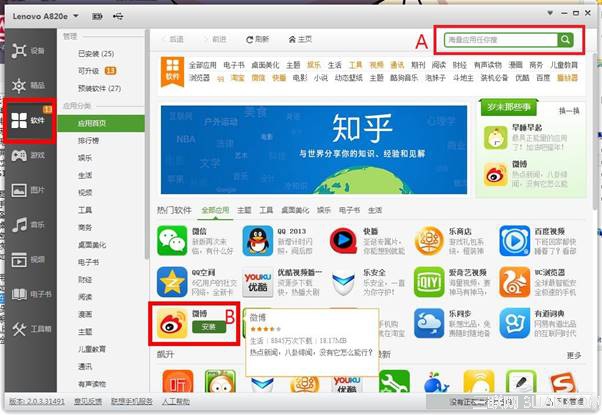602x415 pixels.
Task: Click the 刷新 (Refresh) button
Action: tap(258, 39)
